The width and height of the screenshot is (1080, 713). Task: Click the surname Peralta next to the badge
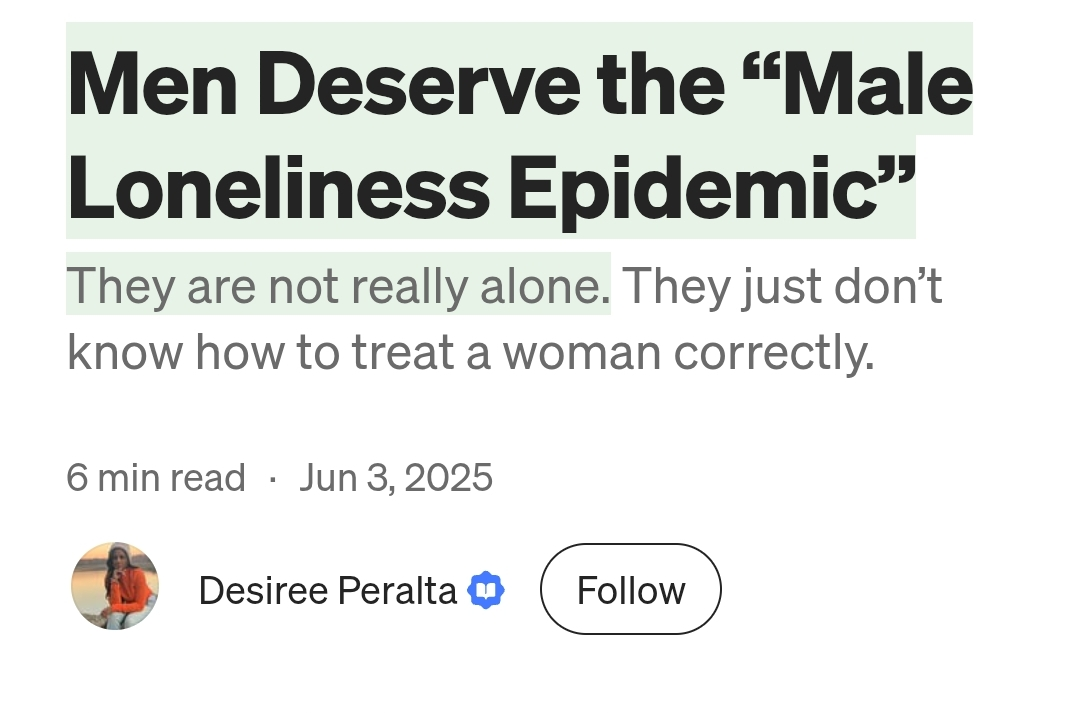397,590
